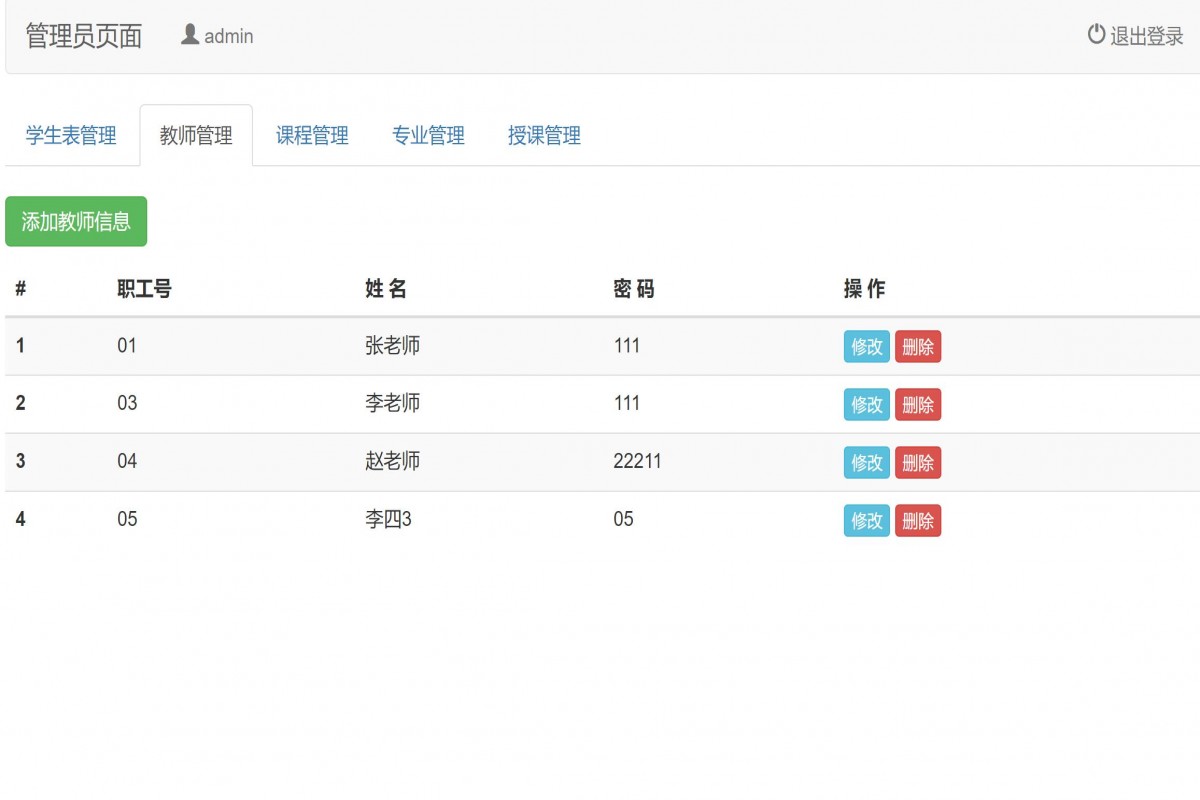This screenshot has height=800, width=1200.
Task: Click 修改 for teacher 李四3
Action: [865, 521]
